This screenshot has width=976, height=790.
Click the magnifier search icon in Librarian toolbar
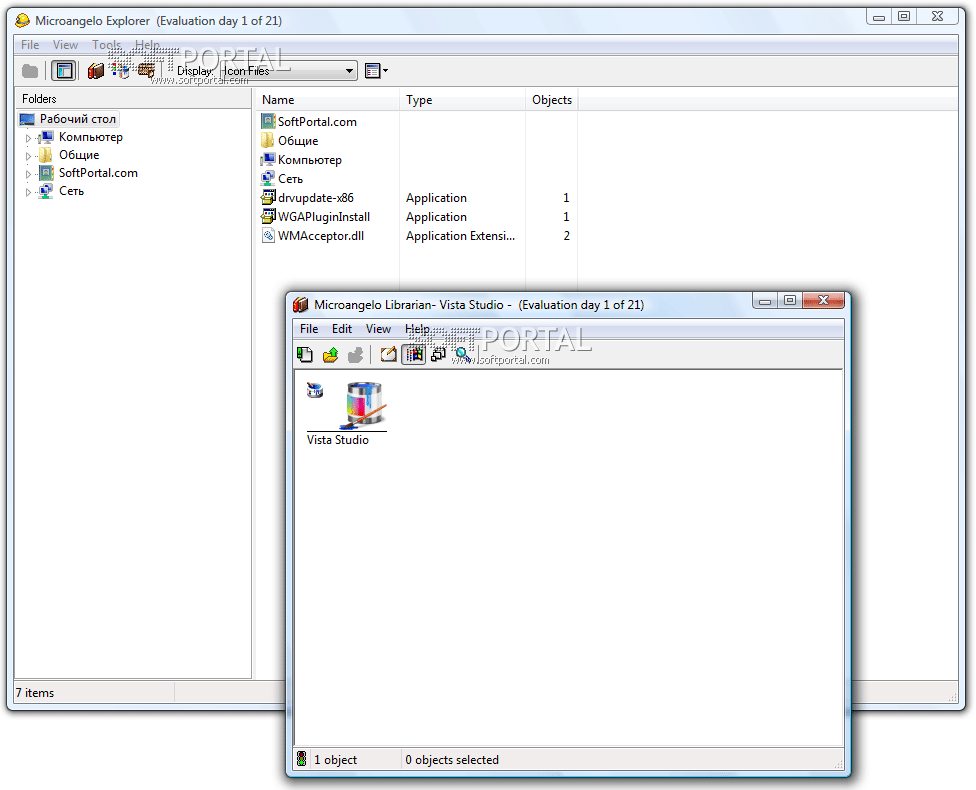(463, 355)
